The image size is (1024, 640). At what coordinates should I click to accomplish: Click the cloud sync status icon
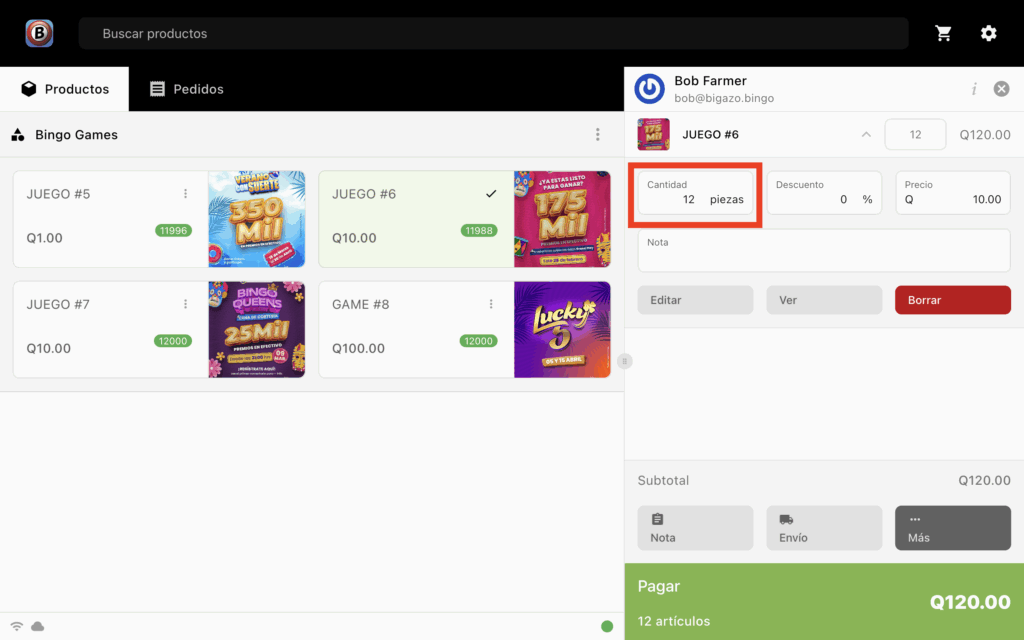(38, 626)
